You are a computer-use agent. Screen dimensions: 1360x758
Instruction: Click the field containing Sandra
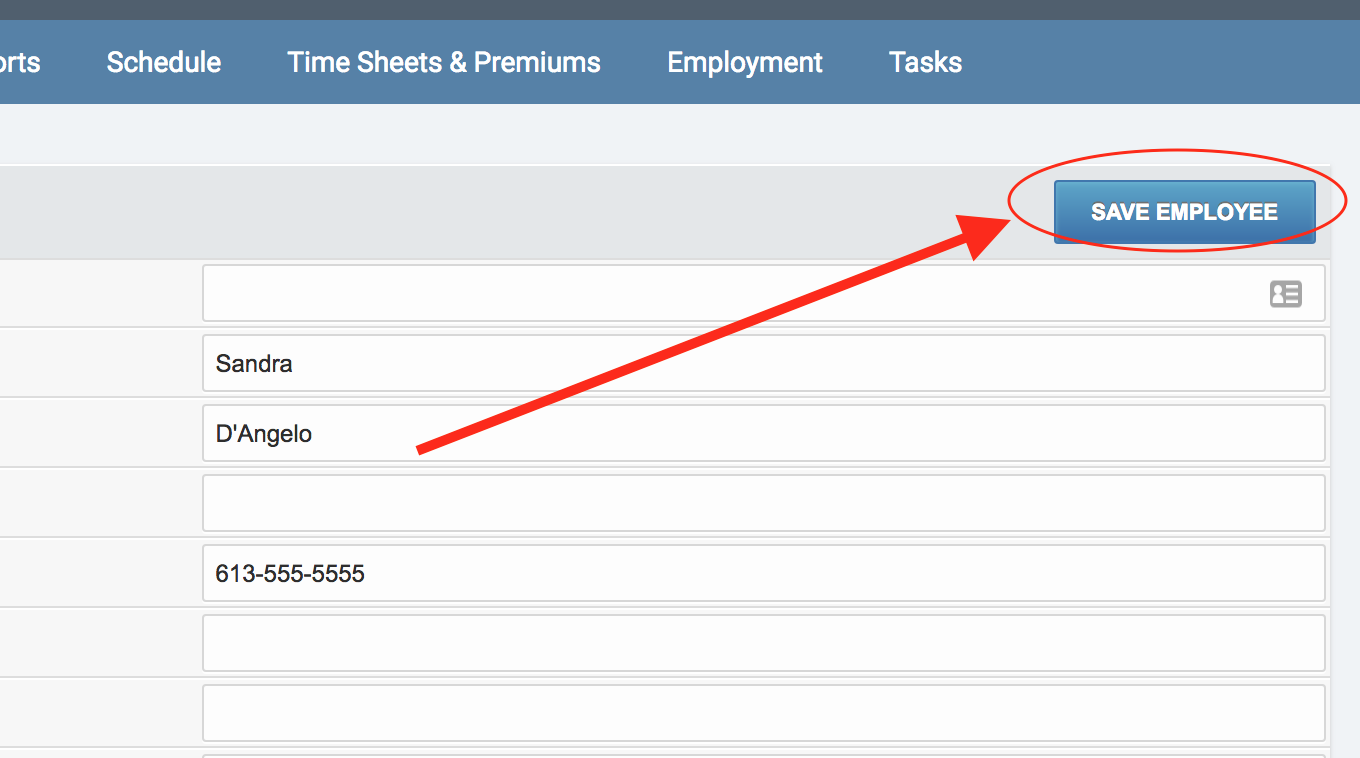click(x=763, y=363)
